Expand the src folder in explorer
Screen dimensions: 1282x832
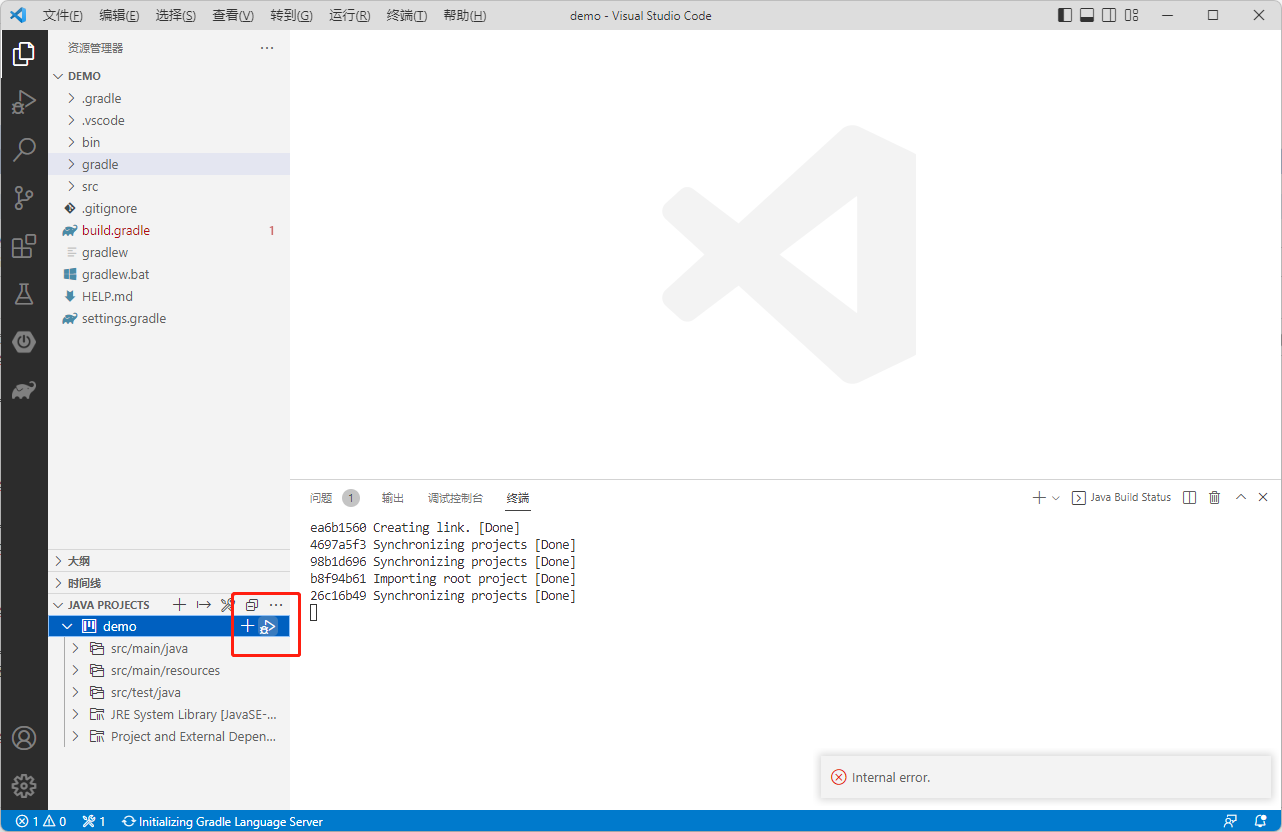pyautogui.click(x=71, y=186)
